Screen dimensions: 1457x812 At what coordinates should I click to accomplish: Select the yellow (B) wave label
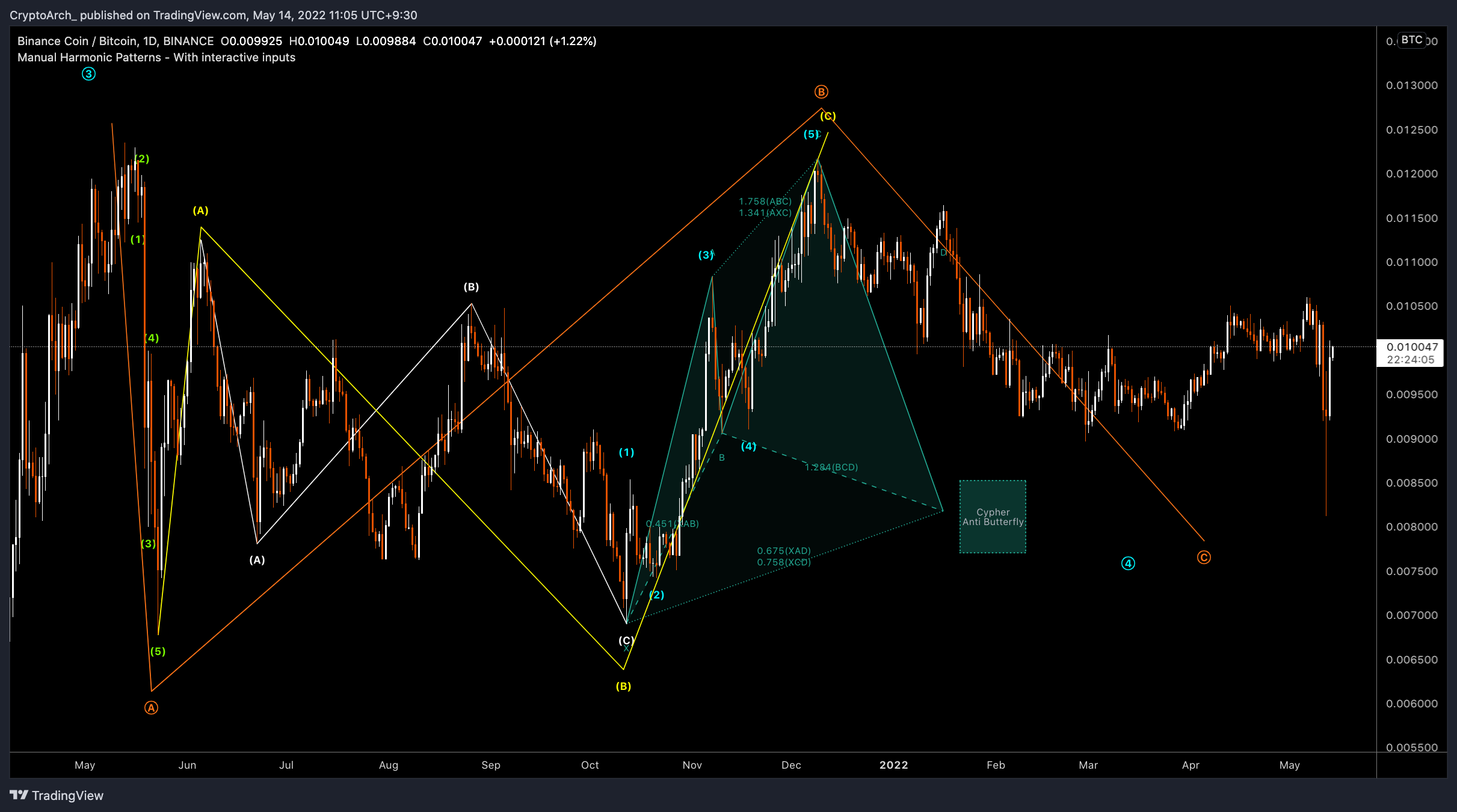[x=623, y=686]
